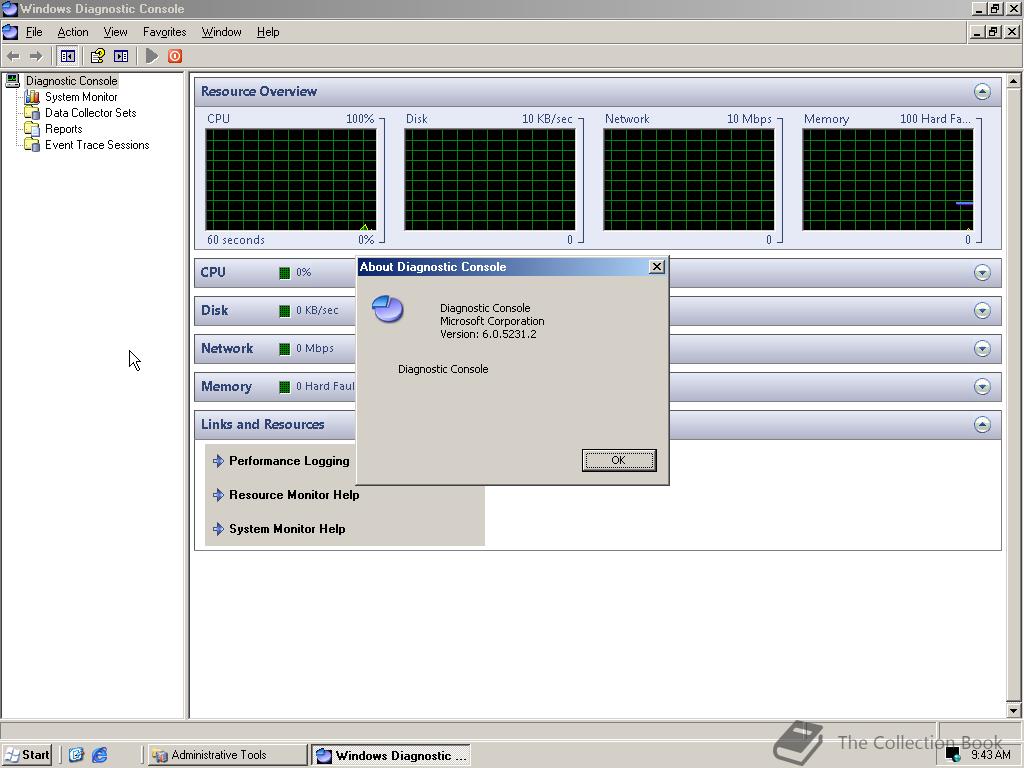The image size is (1024, 768).
Task: Click the scrollbar up arrow
Action: (1013, 81)
